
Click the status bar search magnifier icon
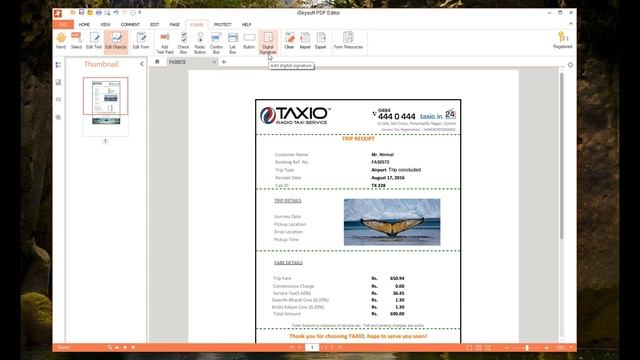coord(109,347)
